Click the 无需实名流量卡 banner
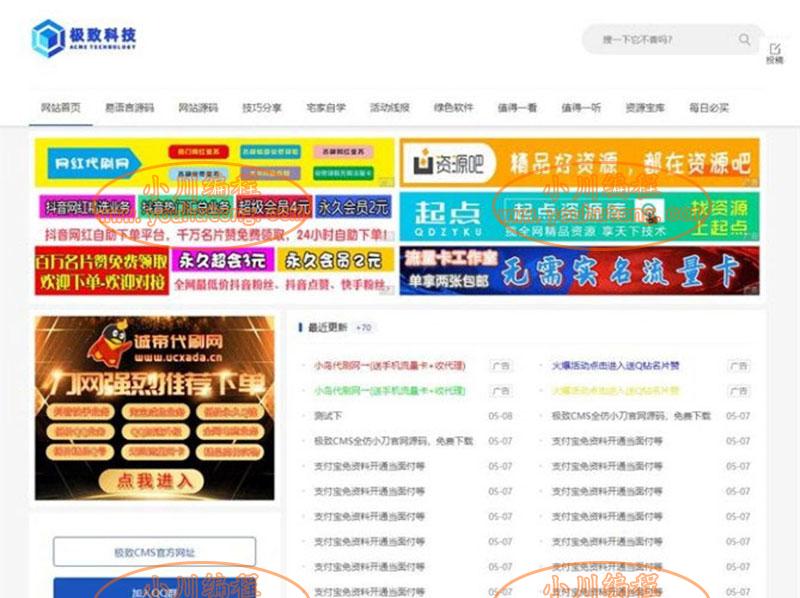This screenshot has height=598, width=800. coord(580,271)
